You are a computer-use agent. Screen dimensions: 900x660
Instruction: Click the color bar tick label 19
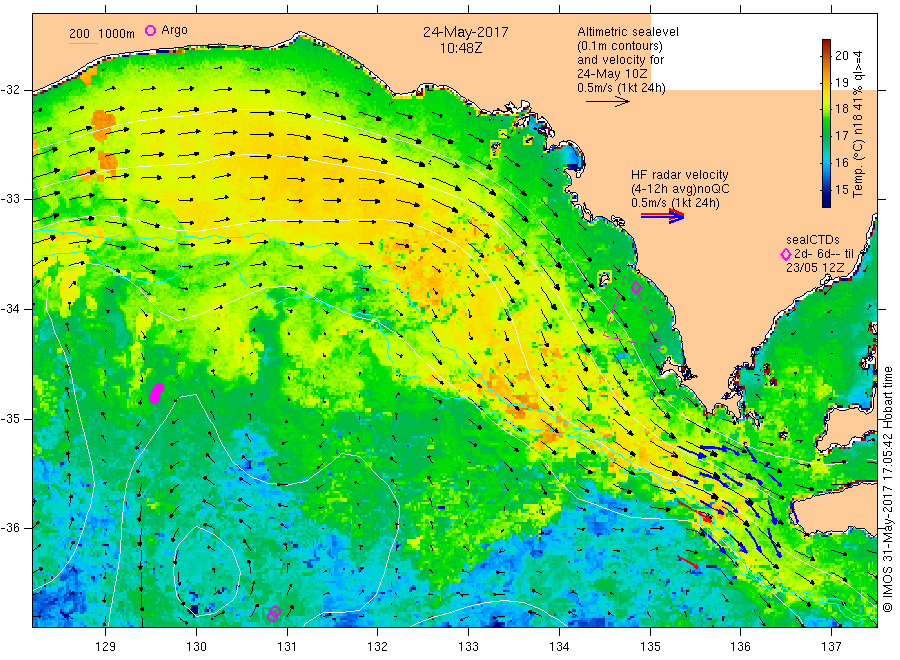tap(841, 83)
